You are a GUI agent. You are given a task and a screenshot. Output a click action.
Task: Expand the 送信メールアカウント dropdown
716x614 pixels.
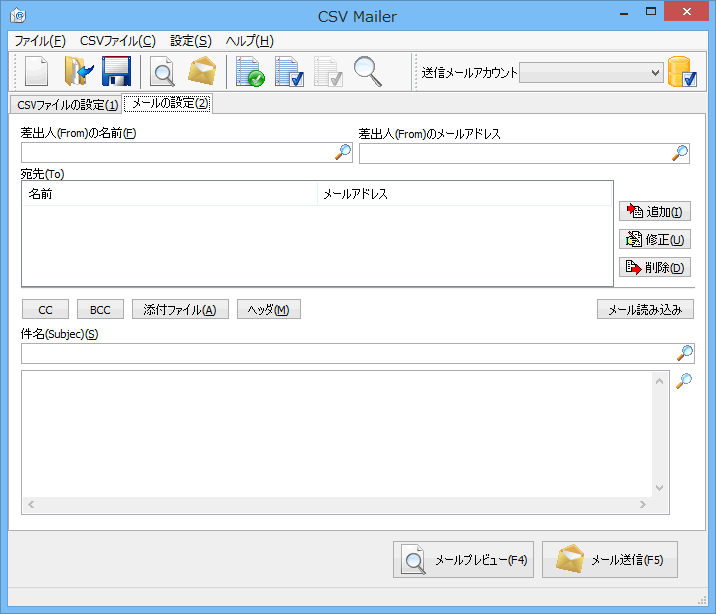point(656,72)
